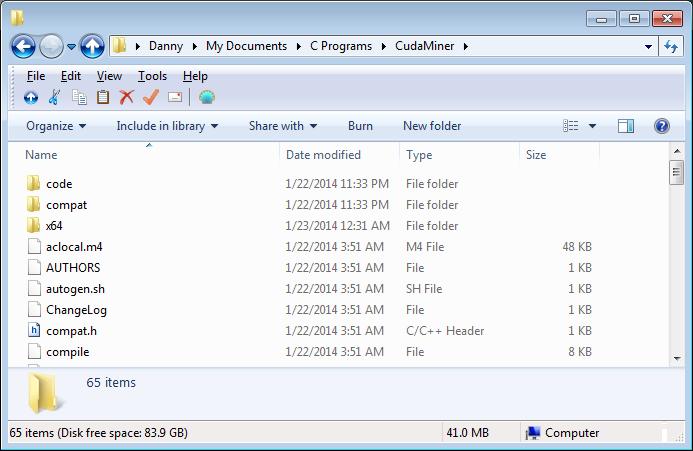The width and height of the screenshot is (693, 451).
Task: Click My Documents breadcrumb
Action: click(246, 46)
